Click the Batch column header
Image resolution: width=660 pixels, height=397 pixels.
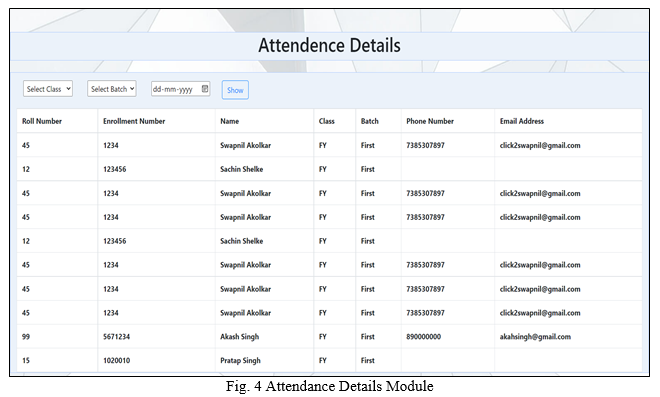[x=370, y=121]
